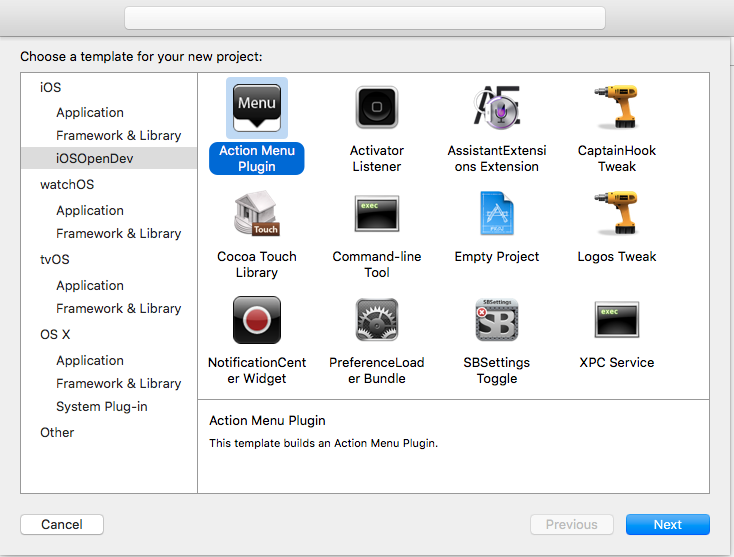Screen dimensions: 734x557
Task: Click the 'Cocoa Touch Library' label
Action: click(257, 264)
